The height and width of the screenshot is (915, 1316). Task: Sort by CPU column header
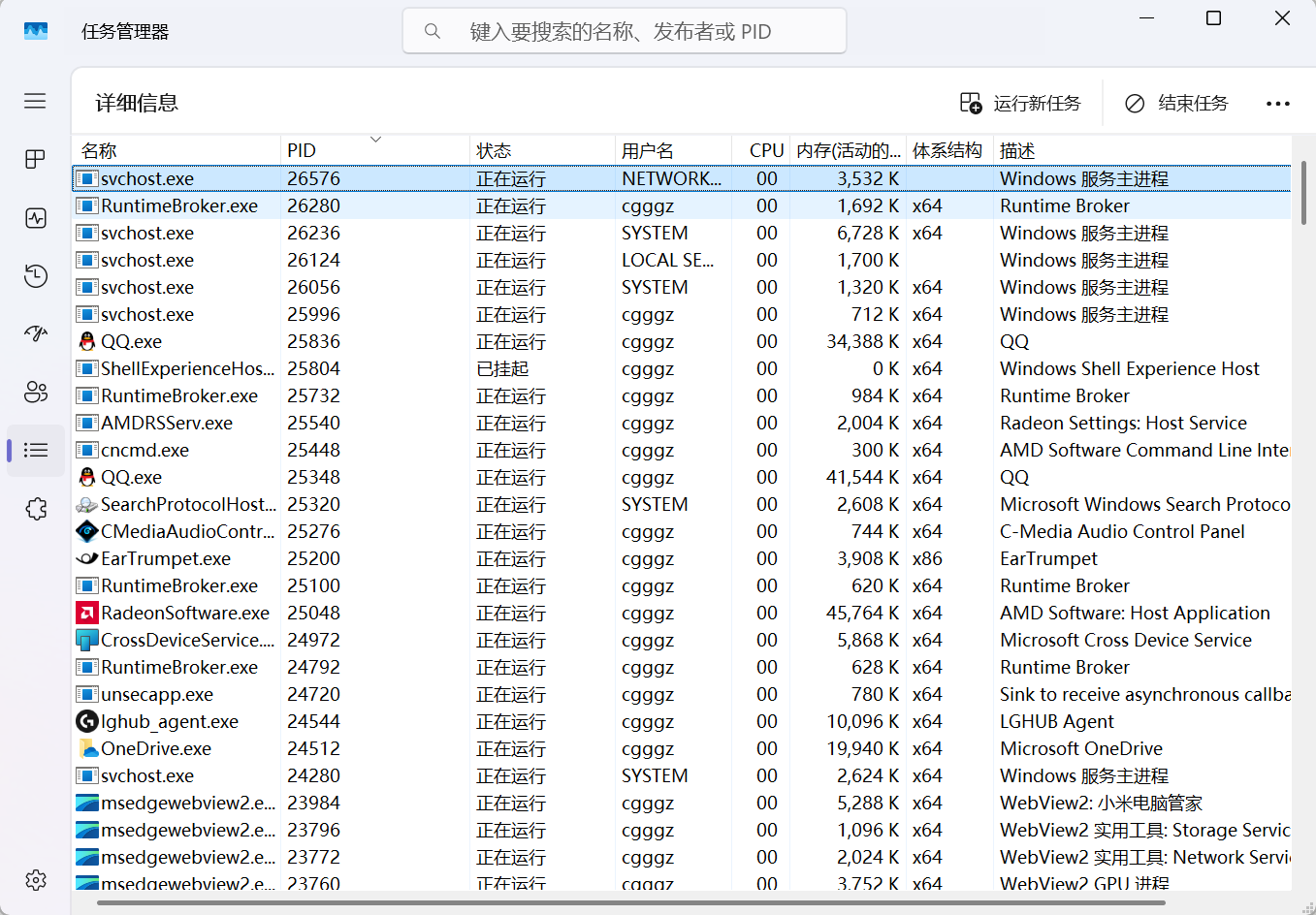pos(761,150)
